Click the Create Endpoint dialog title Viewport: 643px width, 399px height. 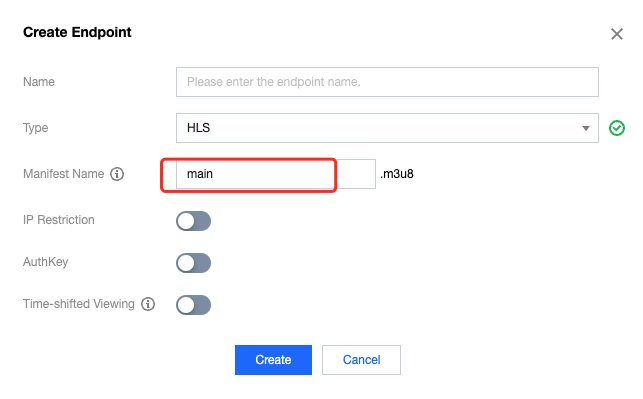pos(77,32)
